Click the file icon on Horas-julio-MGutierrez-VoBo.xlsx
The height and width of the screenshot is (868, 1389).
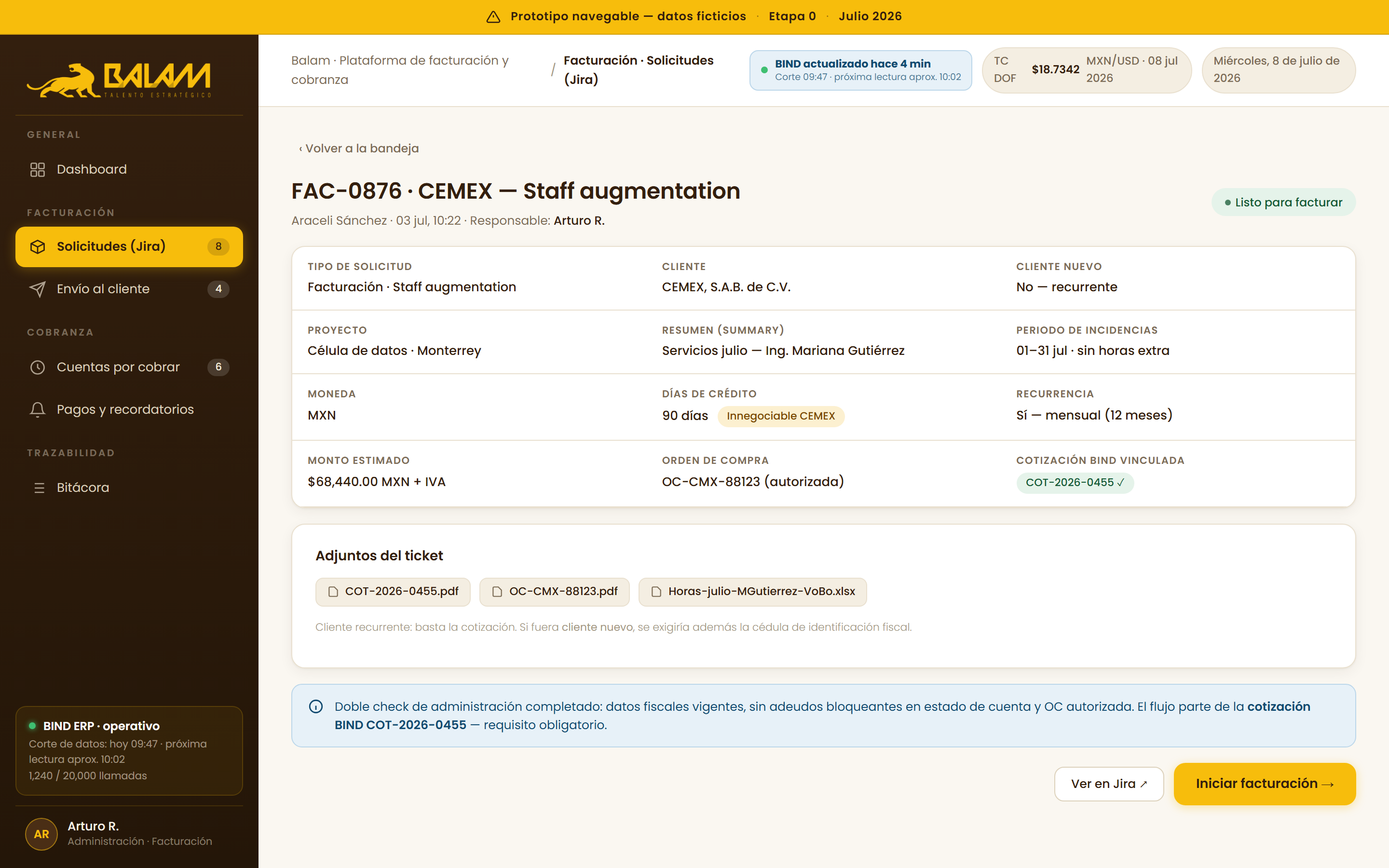point(656,592)
